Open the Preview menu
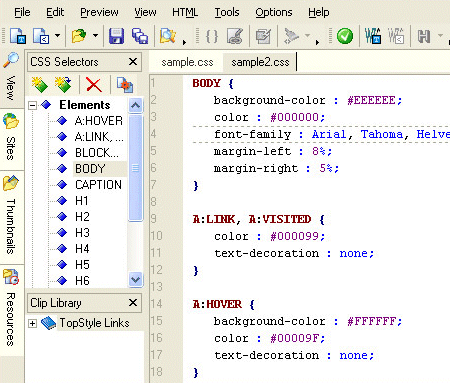 point(99,12)
